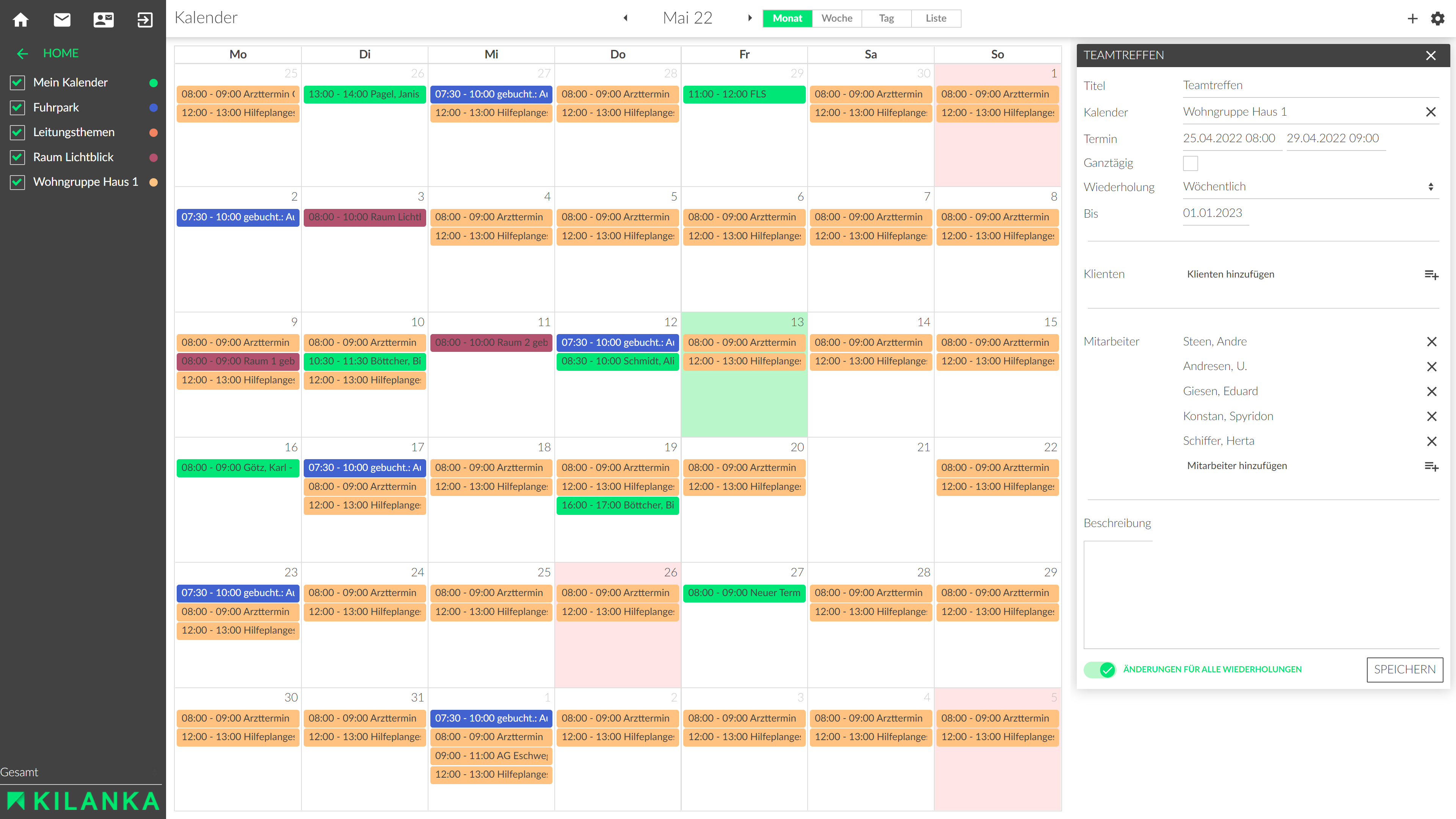This screenshot has height=819, width=1456.
Task: Click the logout exit icon
Action: (x=145, y=20)
